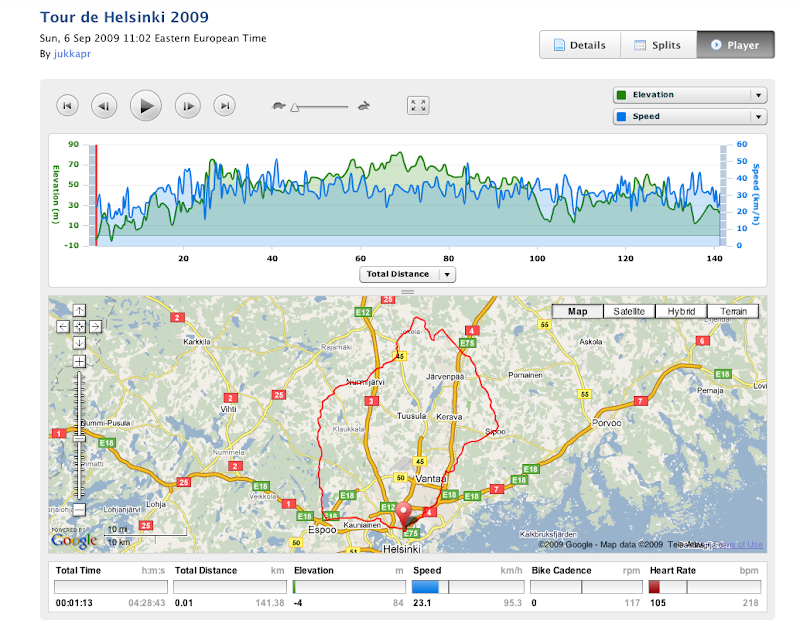
Task: Click the Espoo city label on map
Action: click(x=322, y=530)
